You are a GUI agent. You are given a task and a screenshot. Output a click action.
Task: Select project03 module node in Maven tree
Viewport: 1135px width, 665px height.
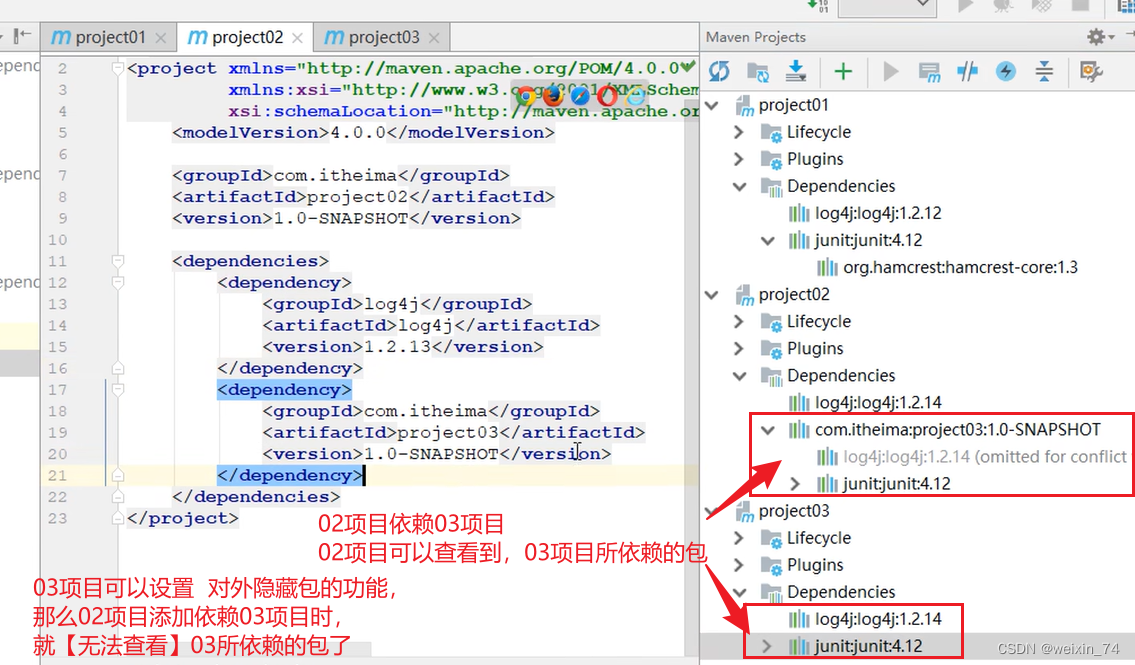[x=793, y=511]
